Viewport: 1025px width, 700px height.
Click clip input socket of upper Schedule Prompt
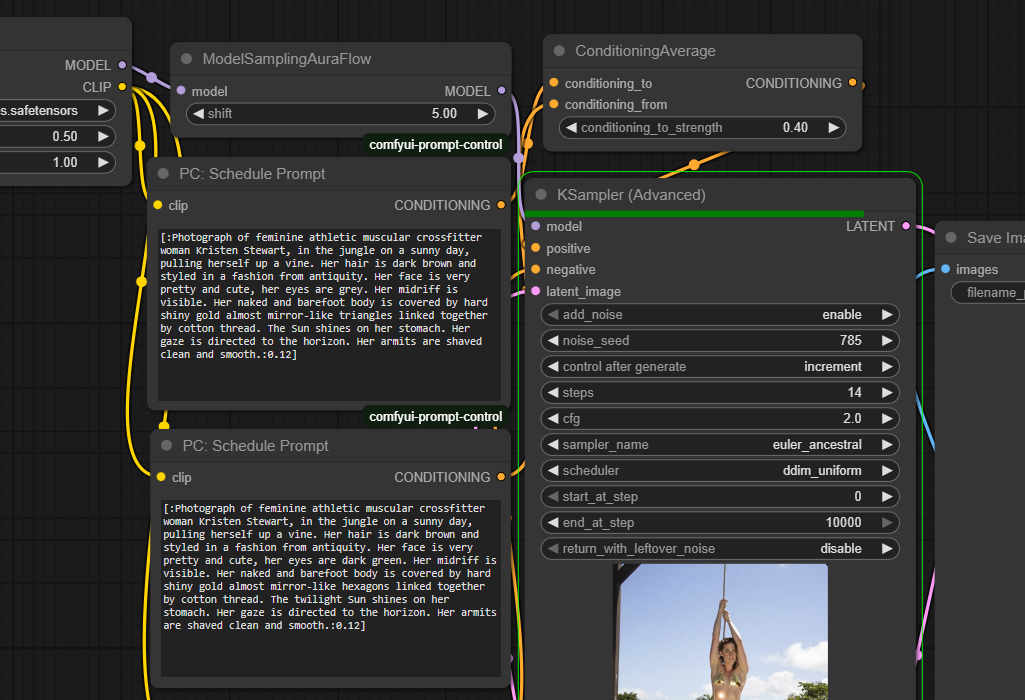tap(158, 205)
